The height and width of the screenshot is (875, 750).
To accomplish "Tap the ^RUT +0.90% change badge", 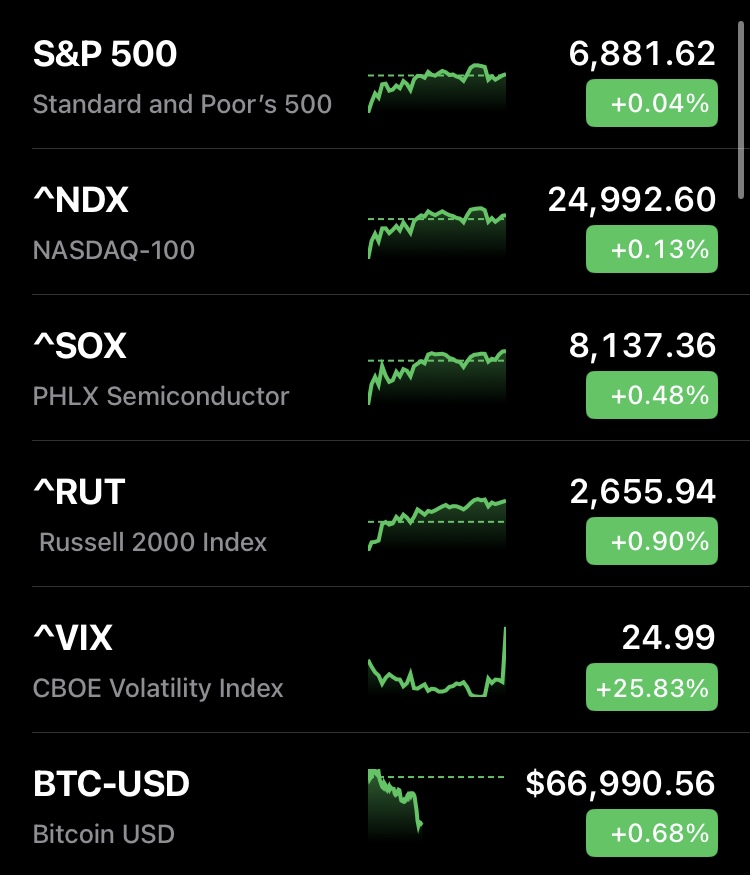I will click(651, 541).
